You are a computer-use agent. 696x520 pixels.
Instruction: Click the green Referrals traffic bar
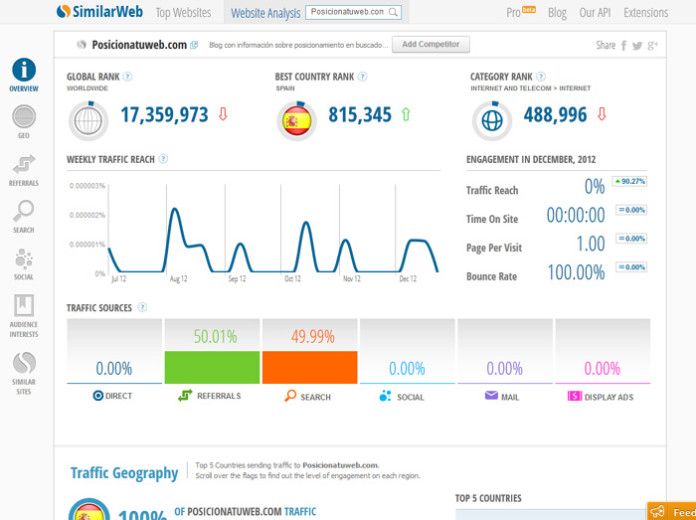coord(211,366)
